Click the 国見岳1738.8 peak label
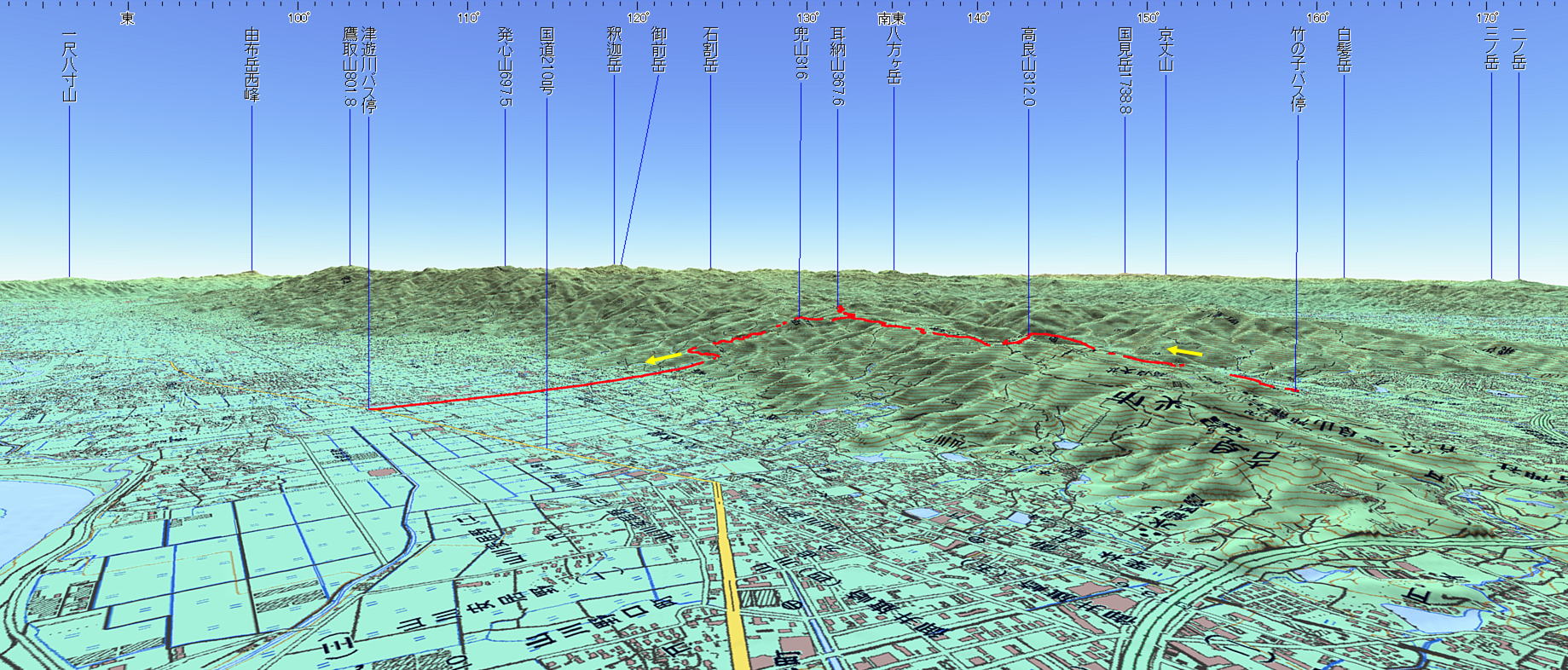 (1125, 70)
